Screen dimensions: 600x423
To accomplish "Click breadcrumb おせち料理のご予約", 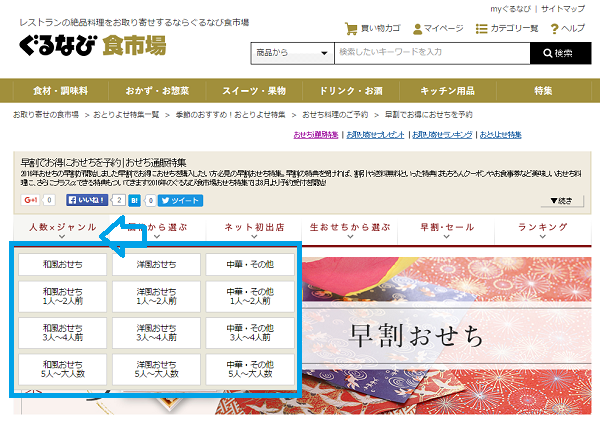I will click(335, 114).
